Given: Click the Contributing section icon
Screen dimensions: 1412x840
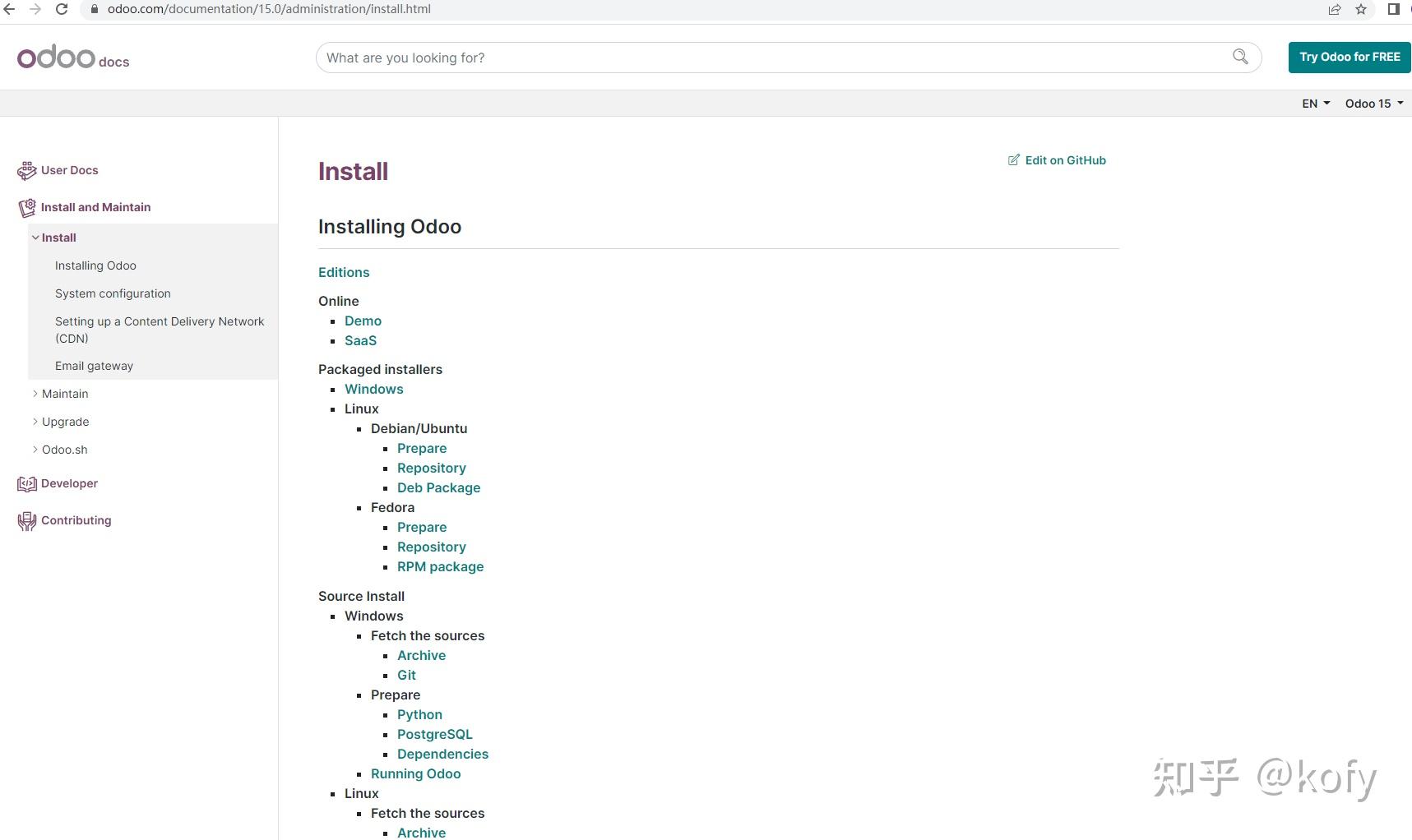Looking at the screenshot, I should (x=26, y=521).
